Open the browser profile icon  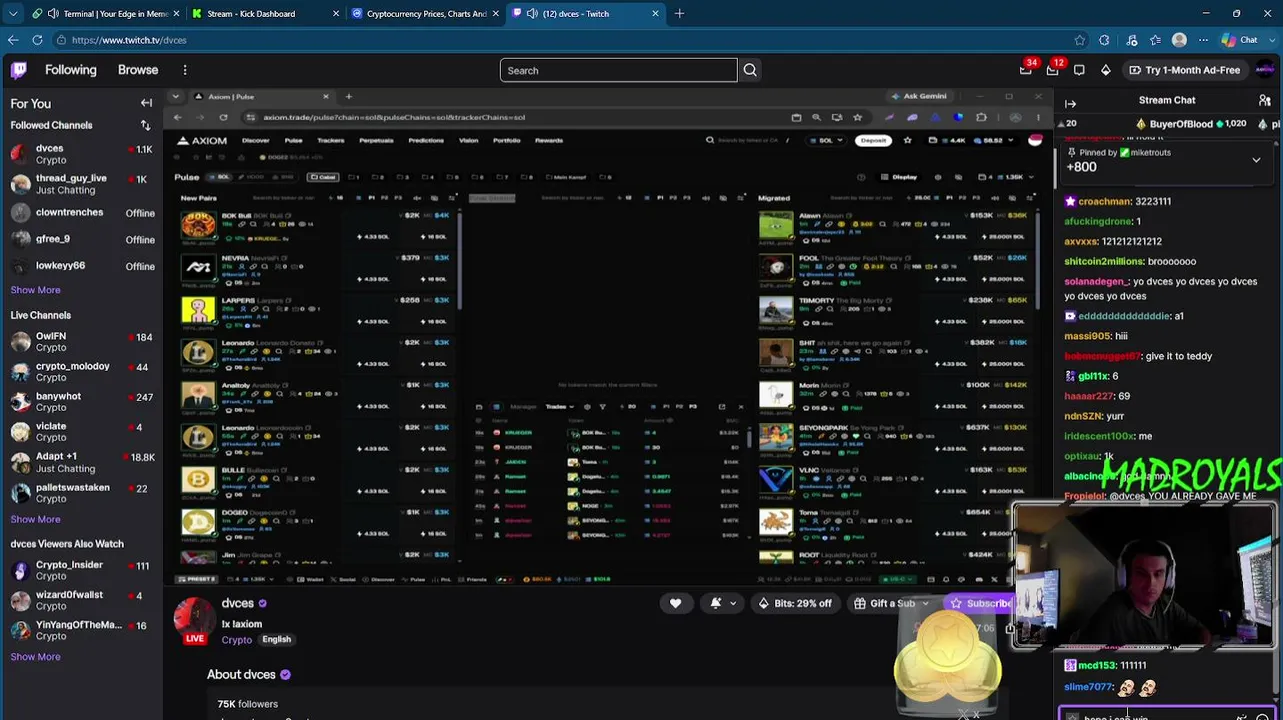coord(1179,40)
